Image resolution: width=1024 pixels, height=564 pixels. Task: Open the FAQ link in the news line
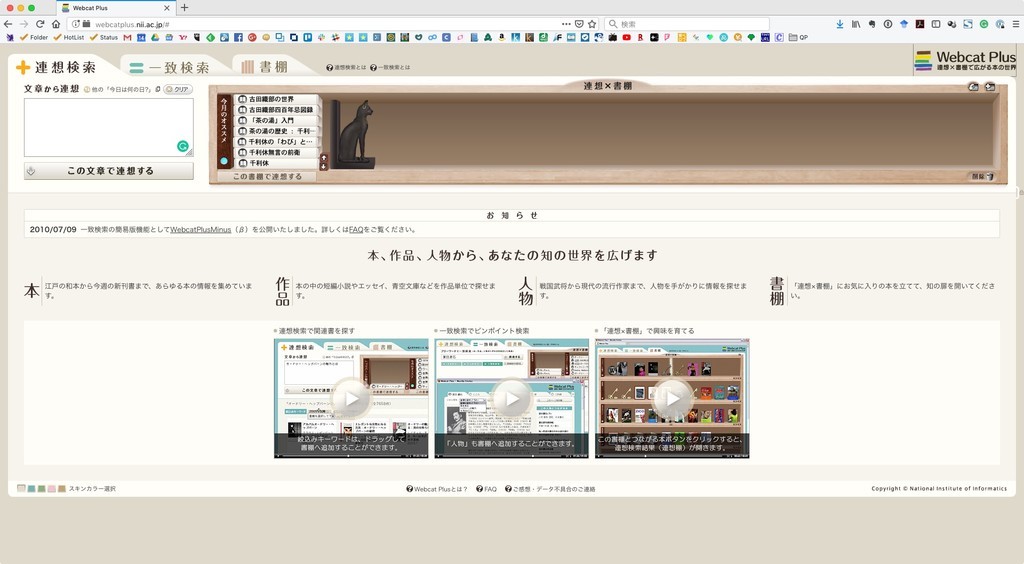click(356, 230)
